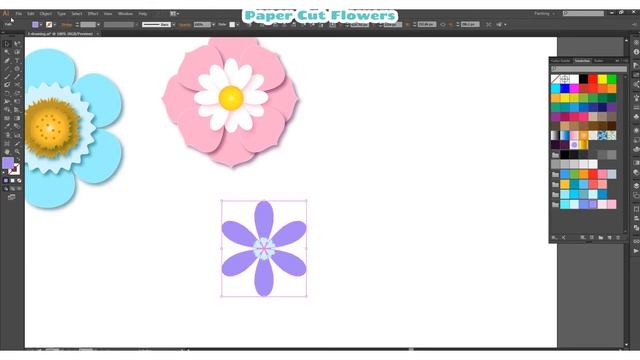Viewport: 640px width, 360px height.
Task: Select the Artboard tool
Action: point(7,143)
